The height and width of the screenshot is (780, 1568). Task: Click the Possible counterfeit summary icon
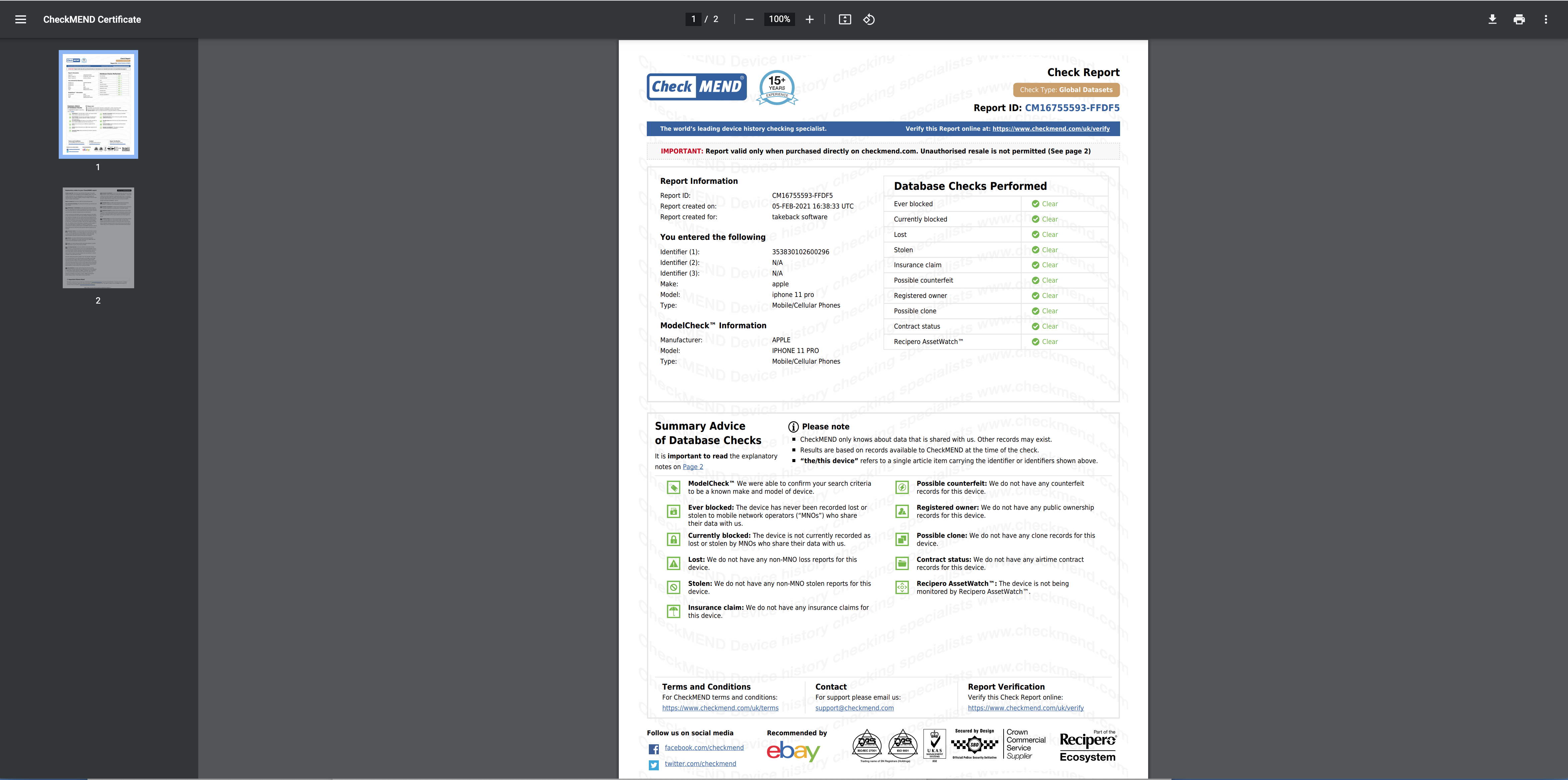point(902,488)
